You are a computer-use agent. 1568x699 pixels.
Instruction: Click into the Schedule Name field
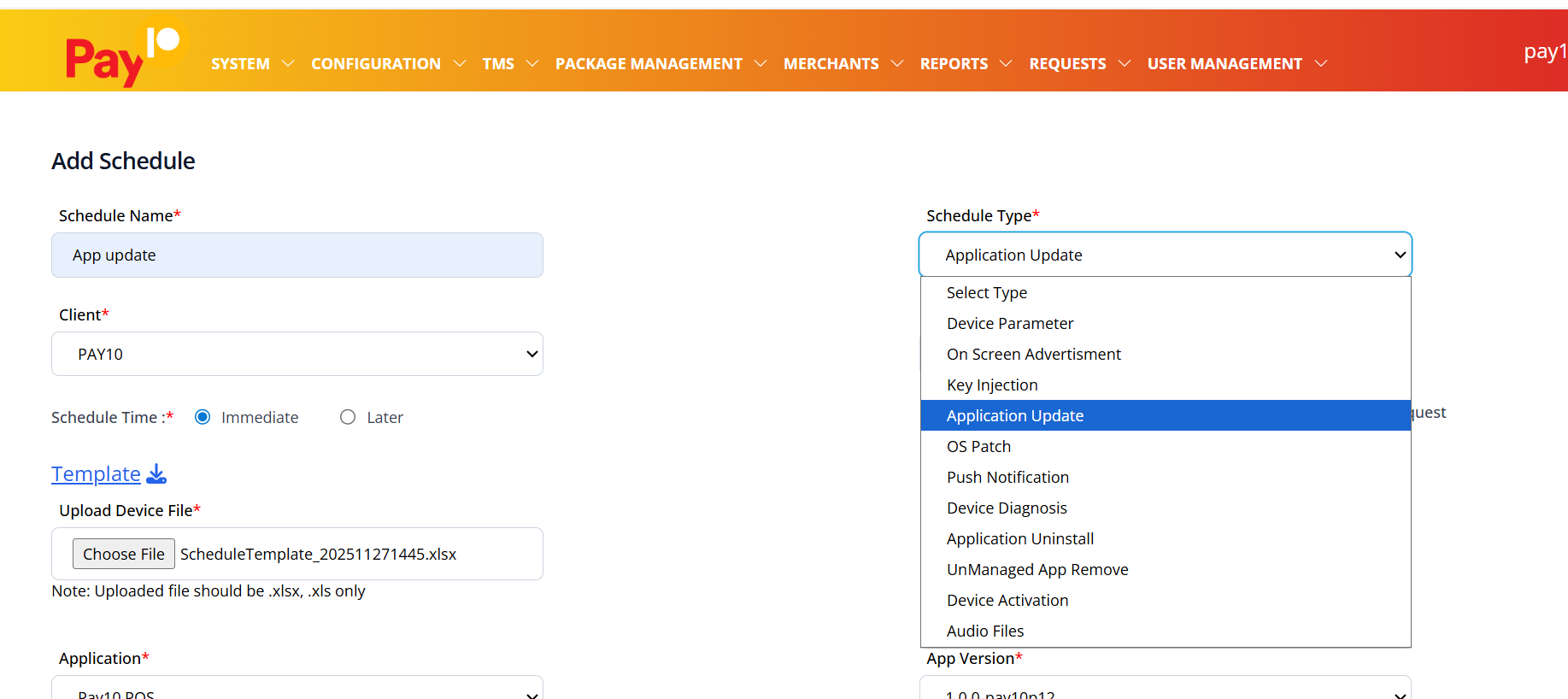pos(297,256)
